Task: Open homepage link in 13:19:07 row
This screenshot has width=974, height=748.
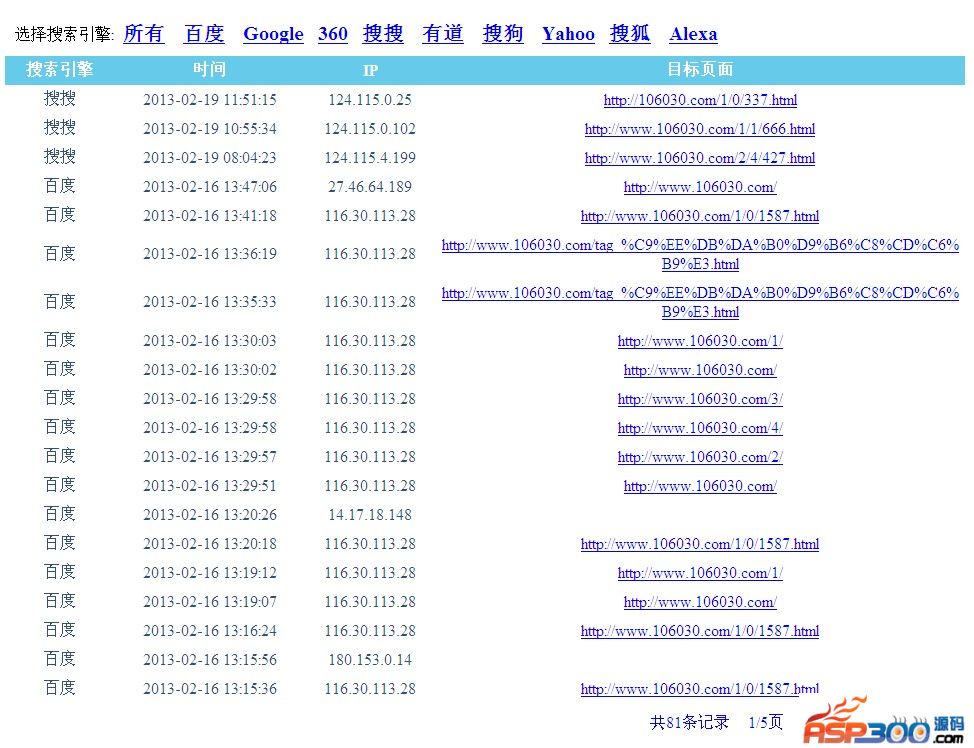Action: [700, 602]
